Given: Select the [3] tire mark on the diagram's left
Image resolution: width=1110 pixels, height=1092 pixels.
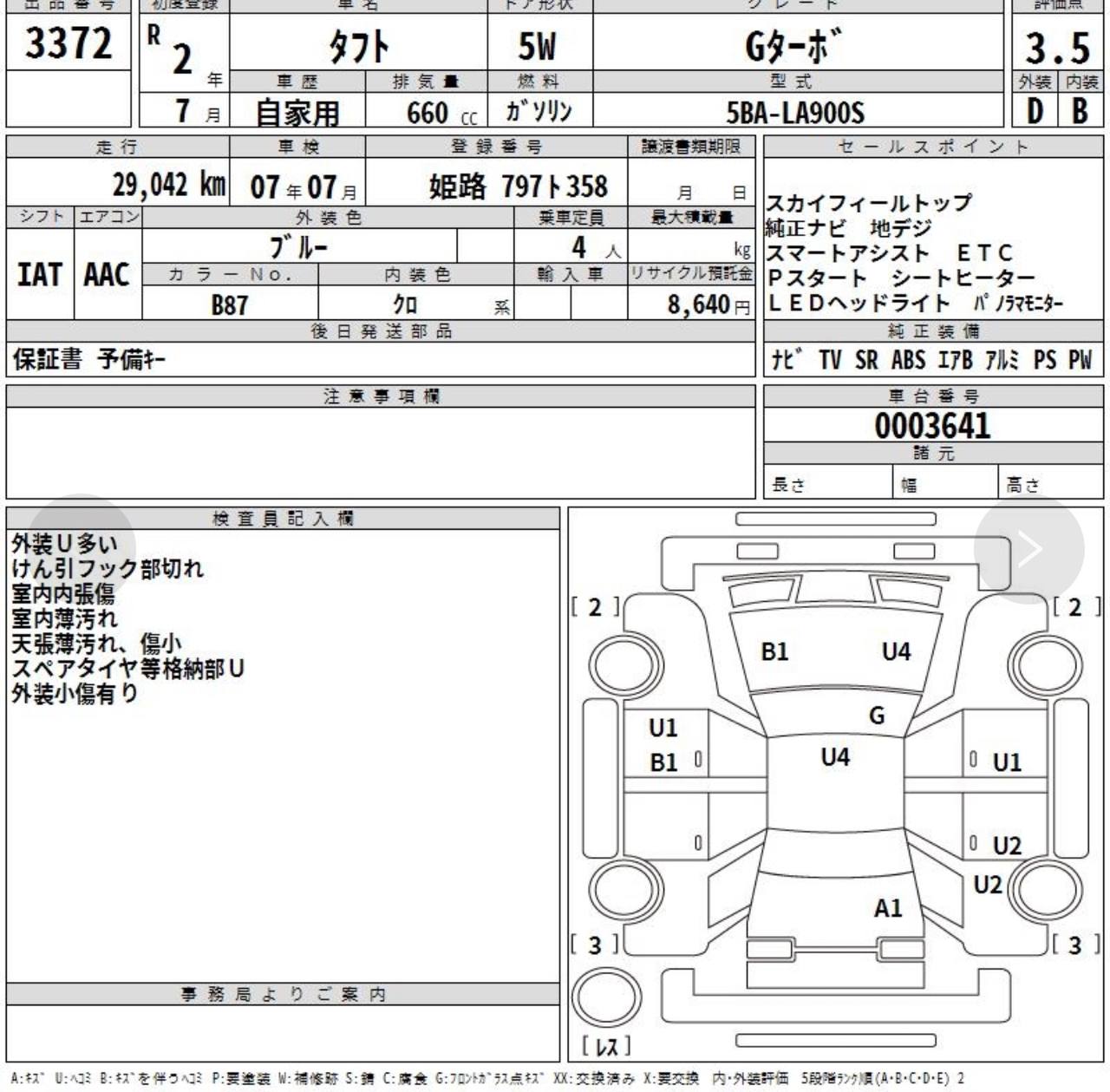Looking at the screenshot, I should tap(595, 945).
